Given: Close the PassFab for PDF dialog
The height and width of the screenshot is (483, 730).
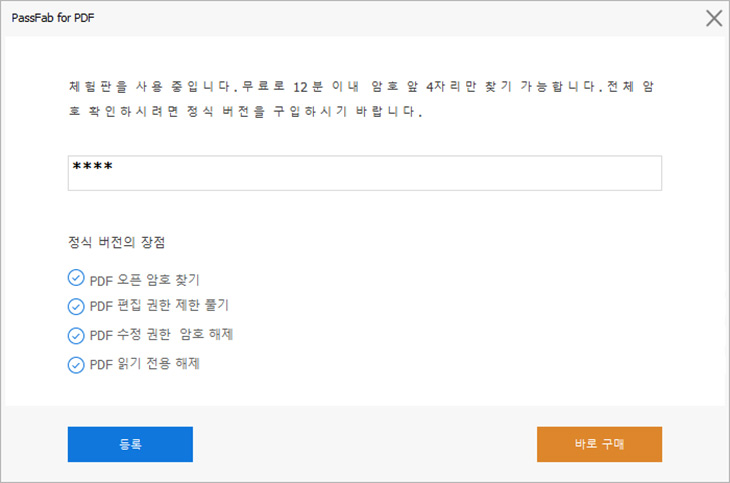Looking at the screenshot, I should click(x=714, y=18).
